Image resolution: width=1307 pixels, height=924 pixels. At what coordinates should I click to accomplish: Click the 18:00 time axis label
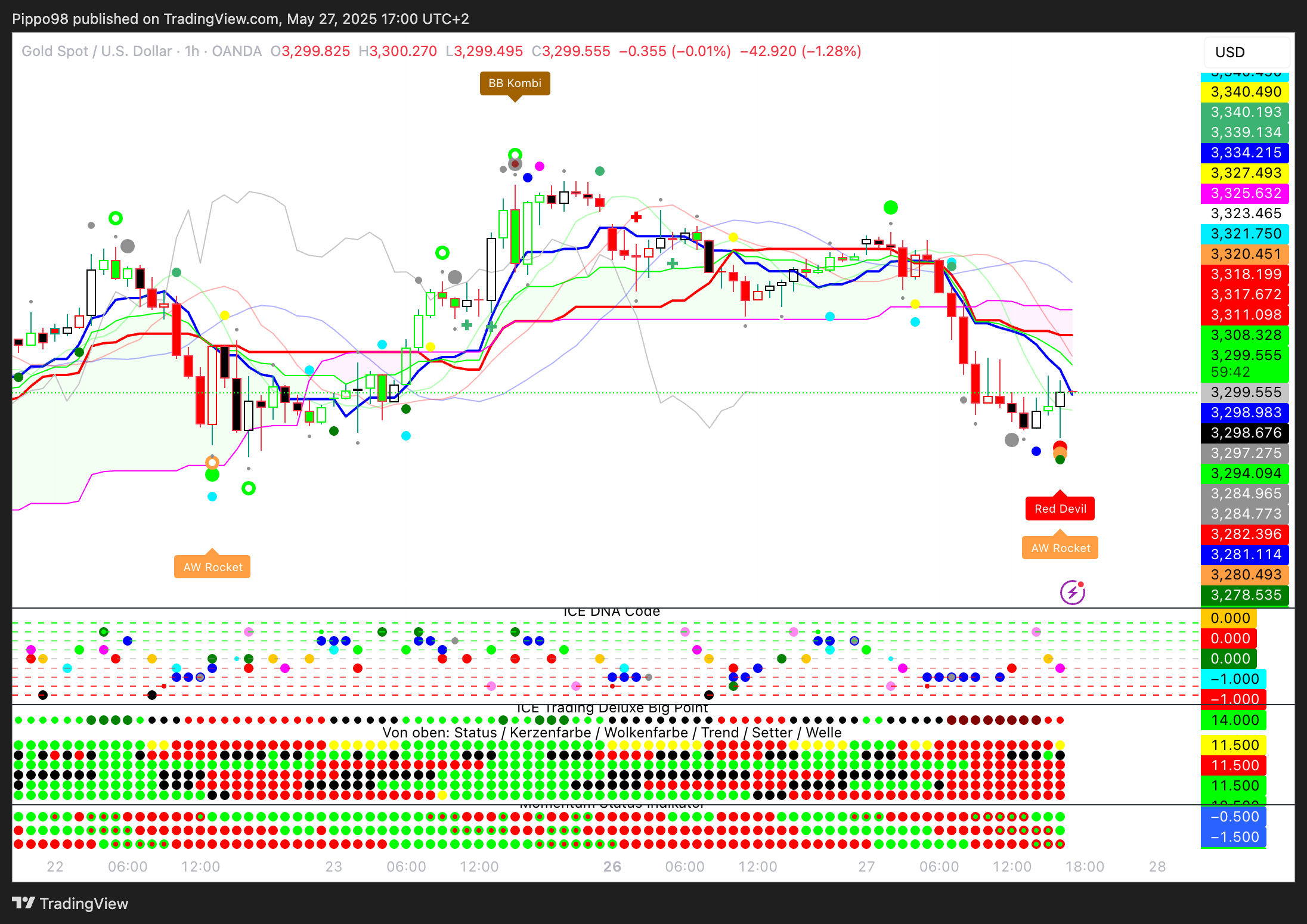(x=1085, y=867)
